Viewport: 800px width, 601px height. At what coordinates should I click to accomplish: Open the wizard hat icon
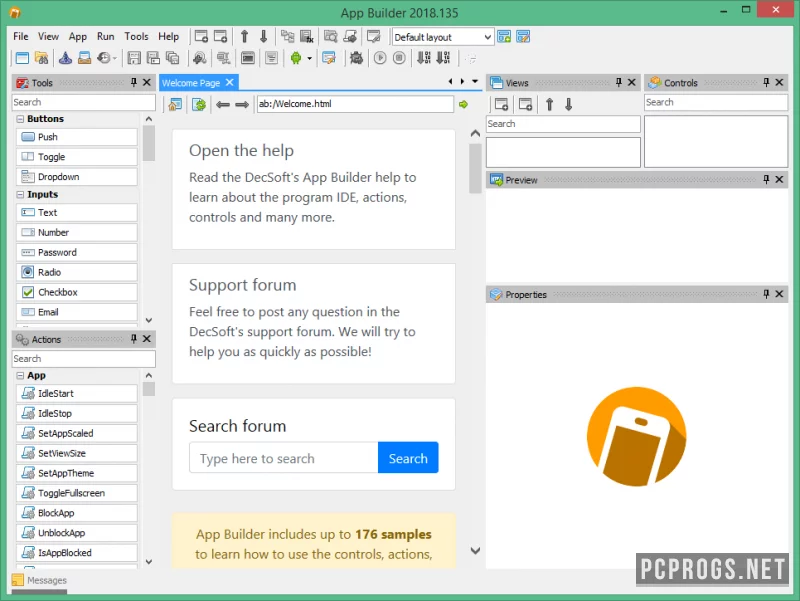pos(65,58)
